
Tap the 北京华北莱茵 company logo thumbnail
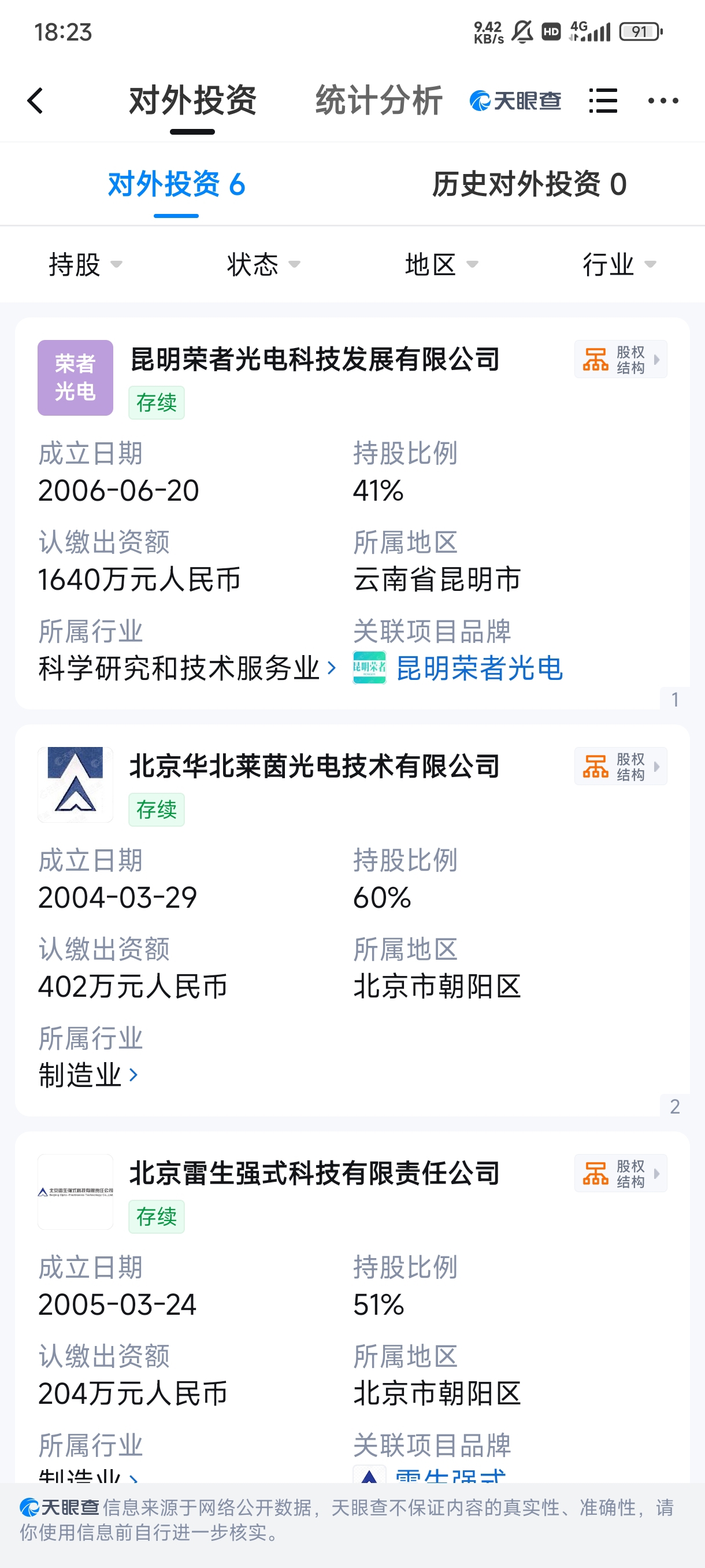pos(76,784)
